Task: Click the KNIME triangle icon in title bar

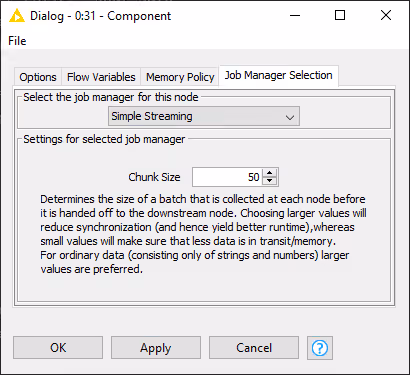Action: point(17,16)
